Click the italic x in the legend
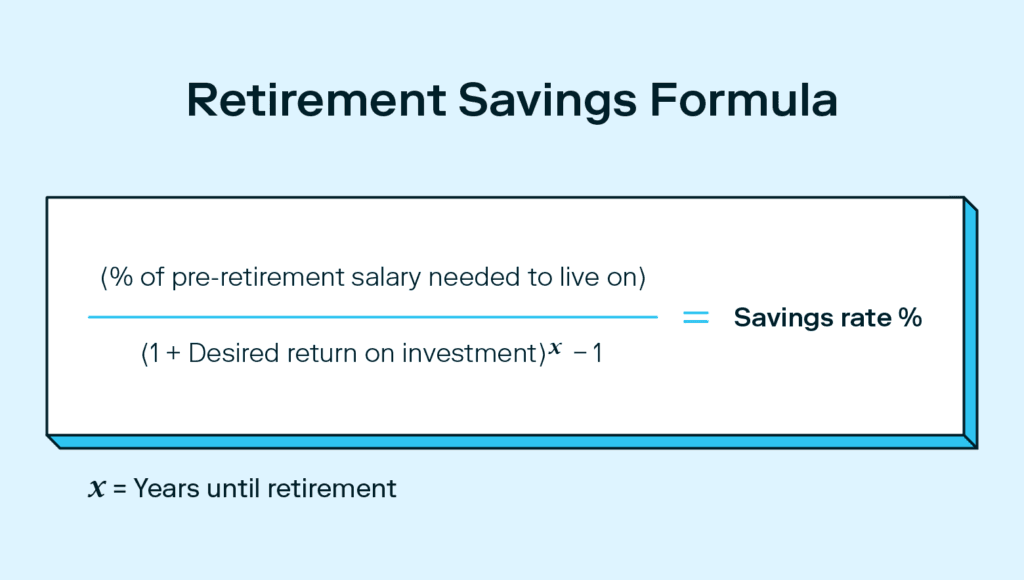The image size is (1024, 580). coord(98,489)
